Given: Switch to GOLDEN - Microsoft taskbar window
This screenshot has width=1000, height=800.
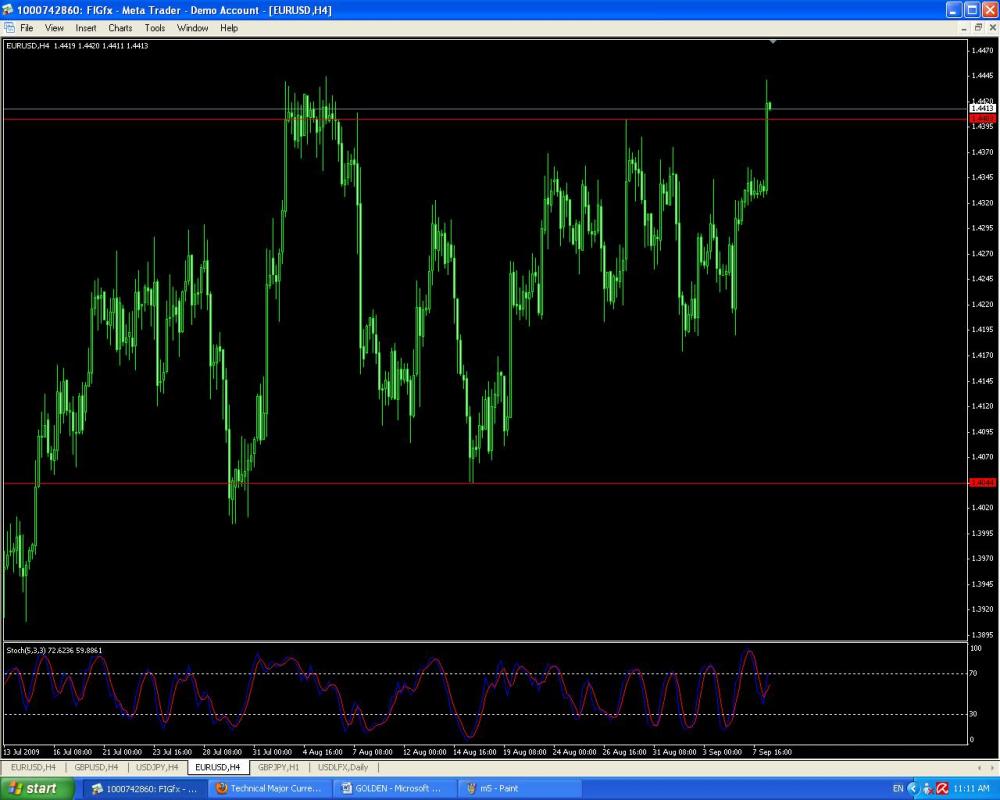Looking at the screenshot, I should coord(394,789).
